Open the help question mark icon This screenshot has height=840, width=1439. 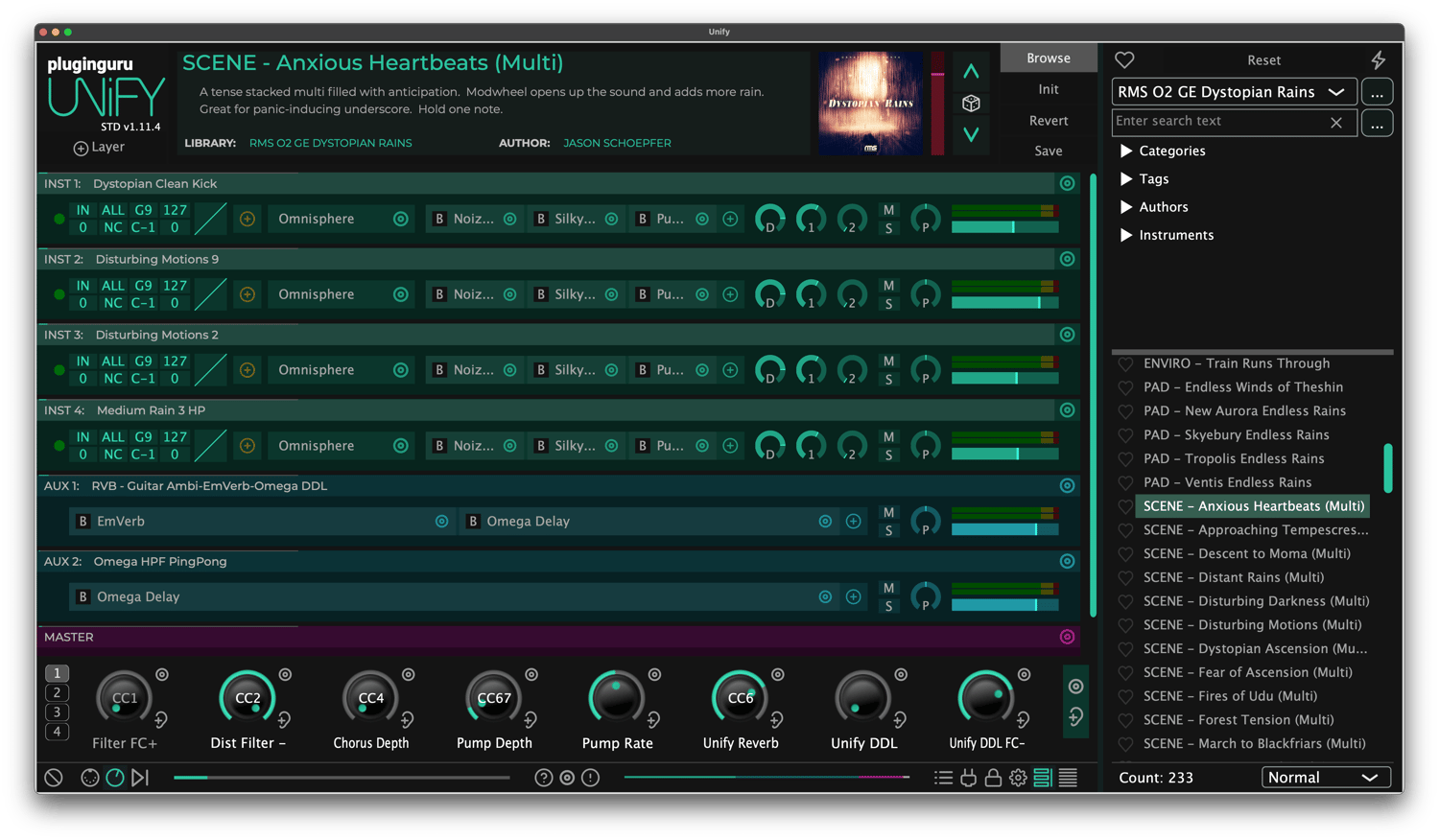543,778
